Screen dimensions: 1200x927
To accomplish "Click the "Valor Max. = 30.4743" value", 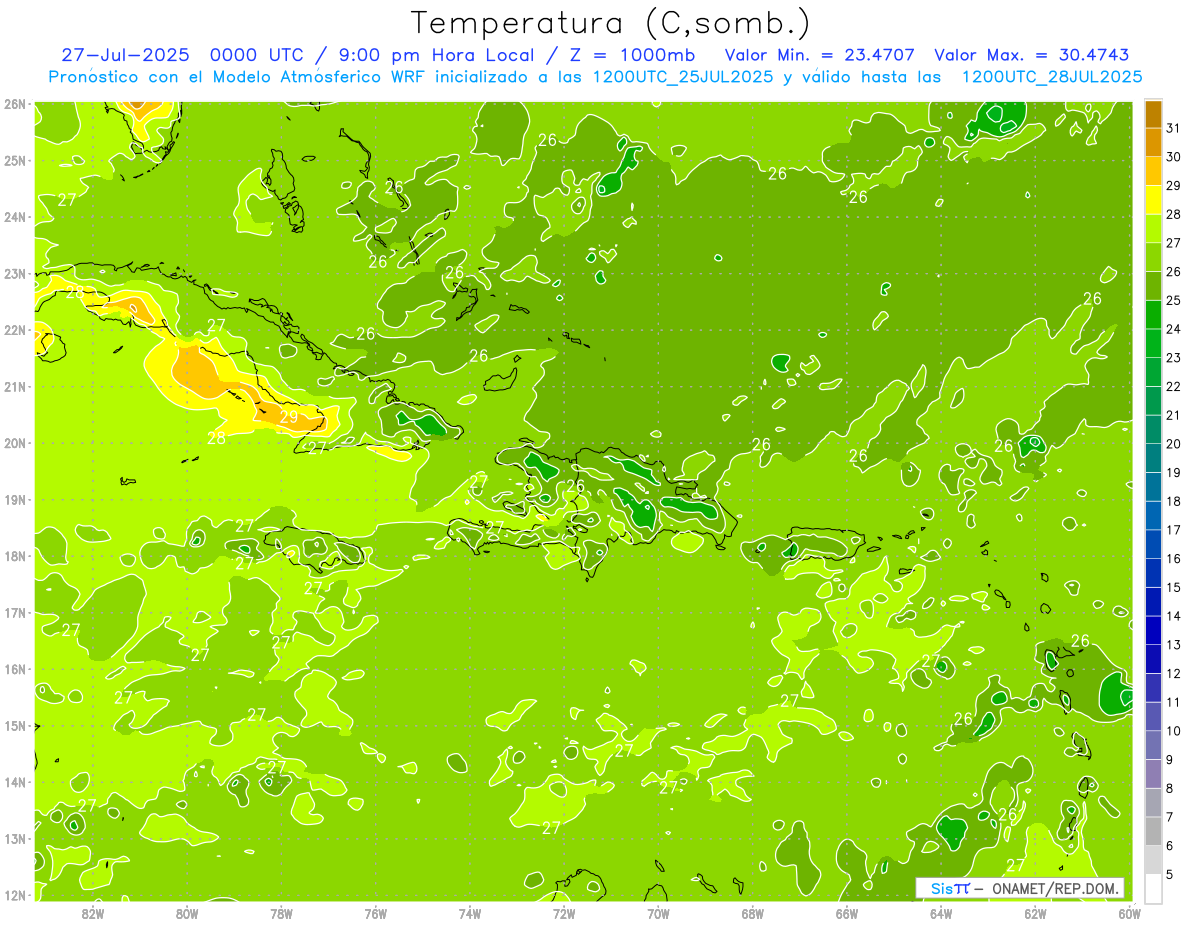I will tap(1032, 55).
